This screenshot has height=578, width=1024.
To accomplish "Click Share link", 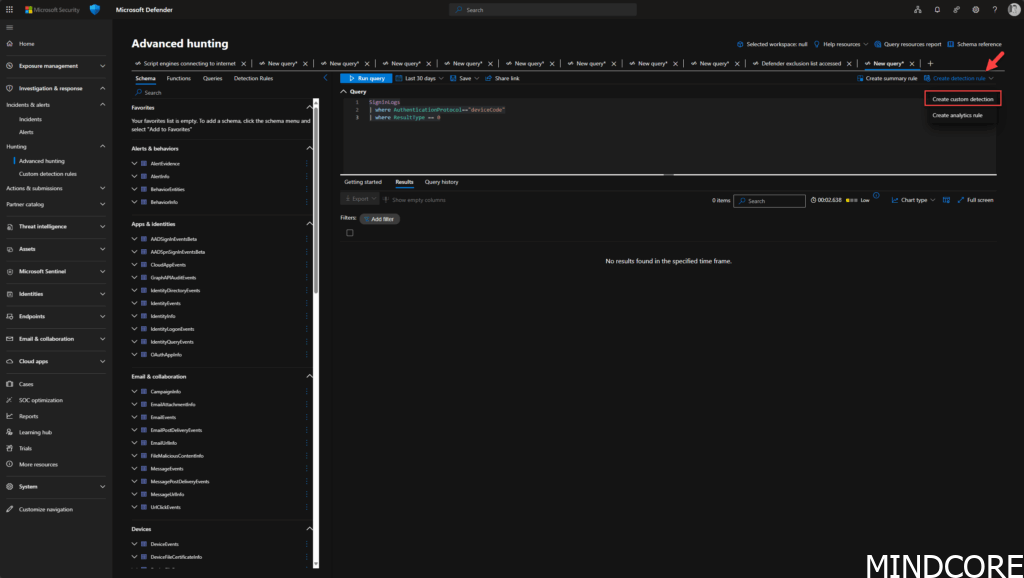I will click(502, 78).
